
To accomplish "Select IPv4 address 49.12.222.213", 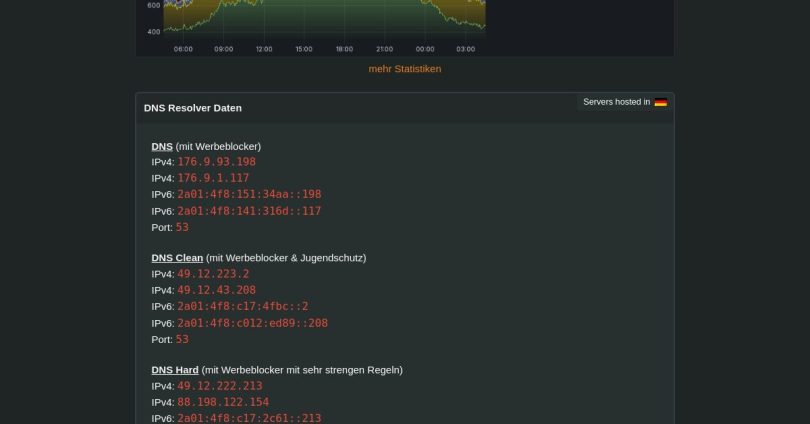I will click(x=220, y=386).
